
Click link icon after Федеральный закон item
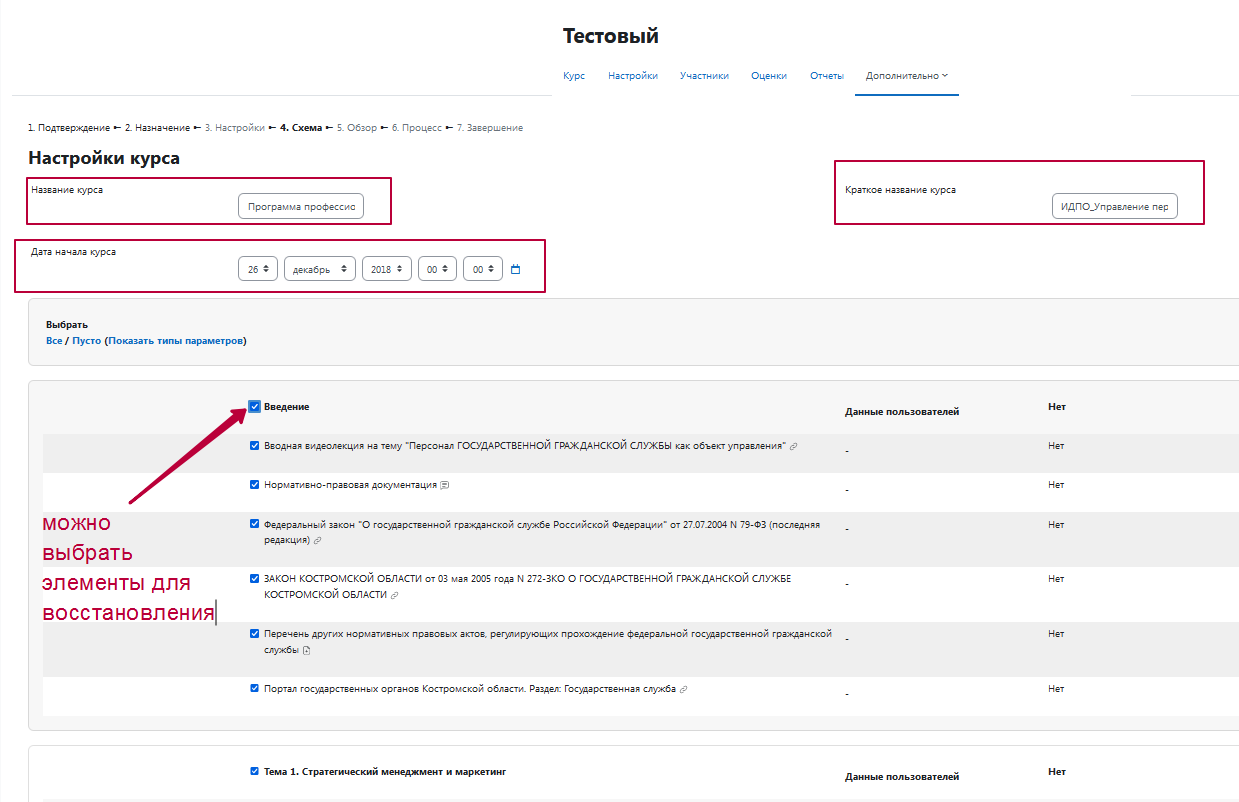pos(318,540)
